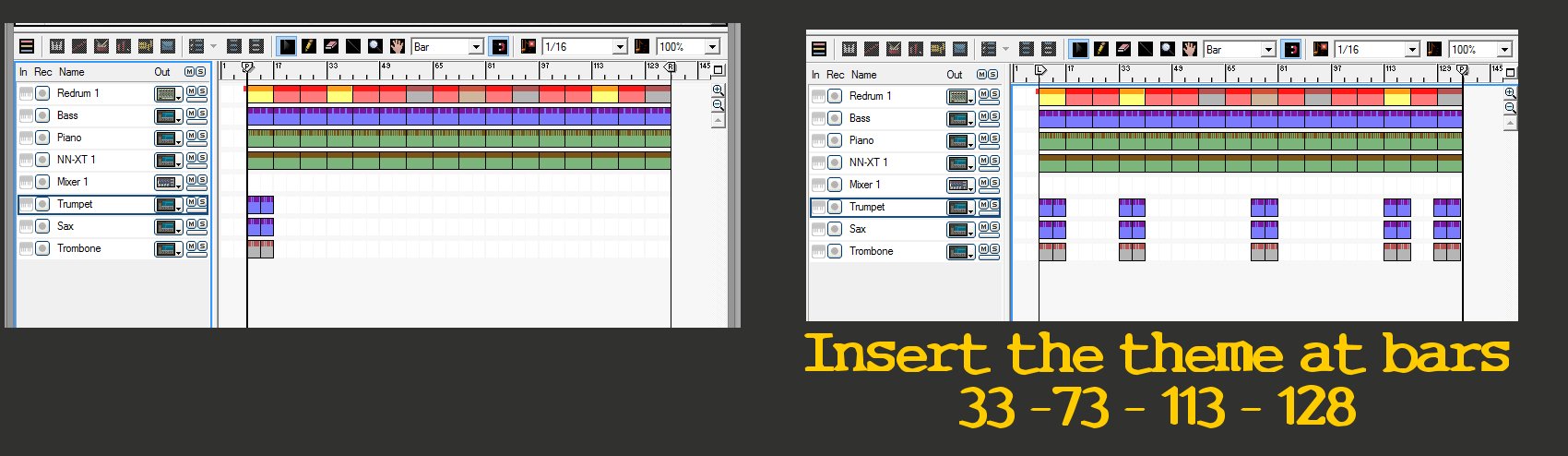Select the Line tool in the left sequencer

353,46
